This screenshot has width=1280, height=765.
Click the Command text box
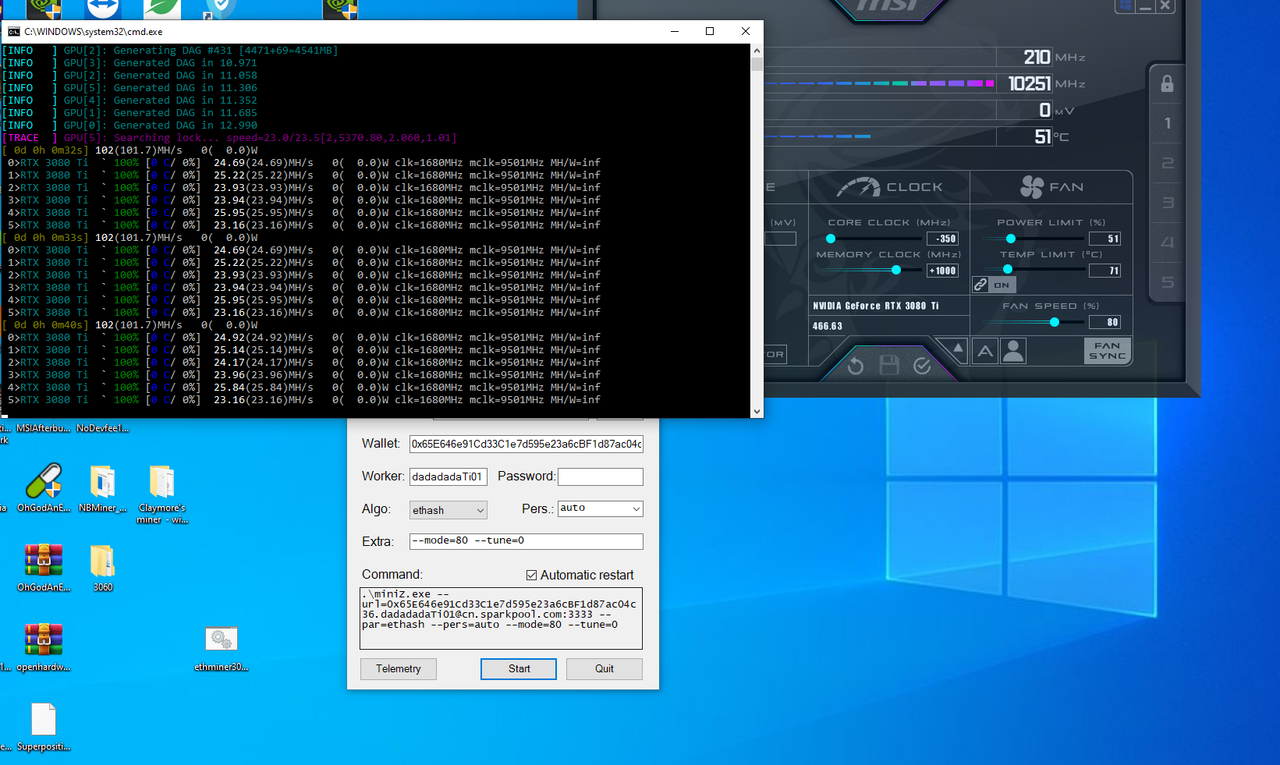point(501,618)
